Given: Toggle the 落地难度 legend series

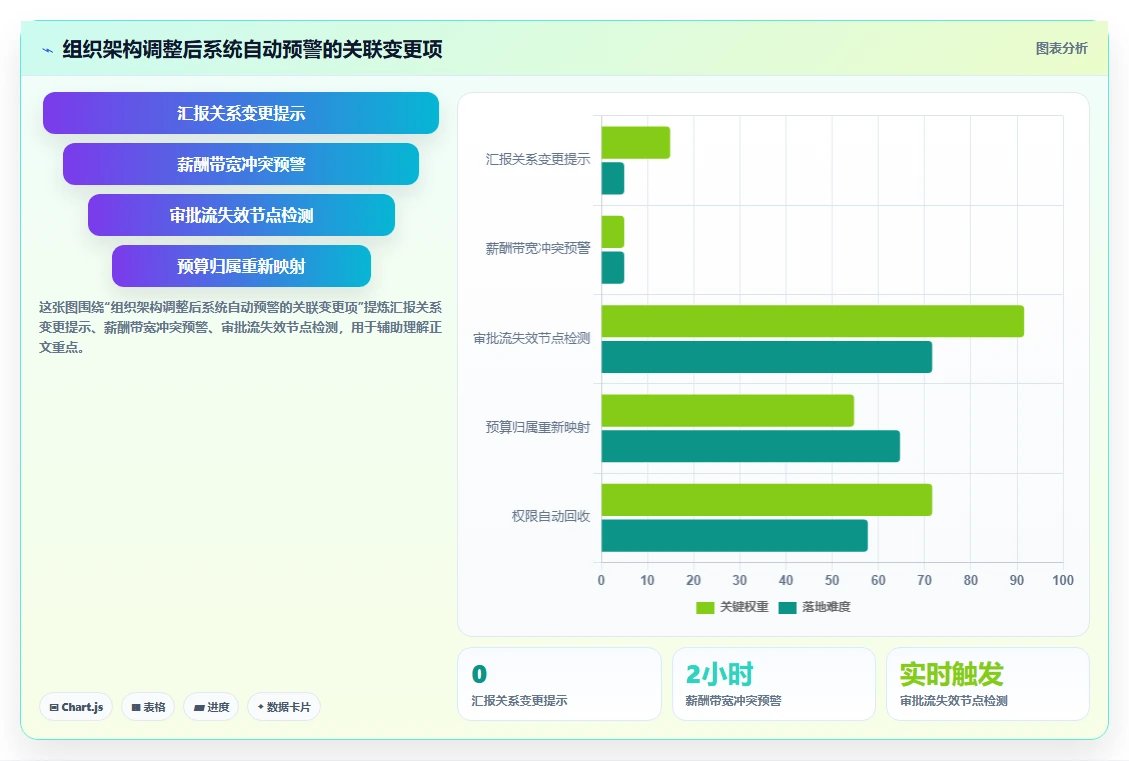Looking at the screenshot, I should pyautogui.click(x=814, y=607).
